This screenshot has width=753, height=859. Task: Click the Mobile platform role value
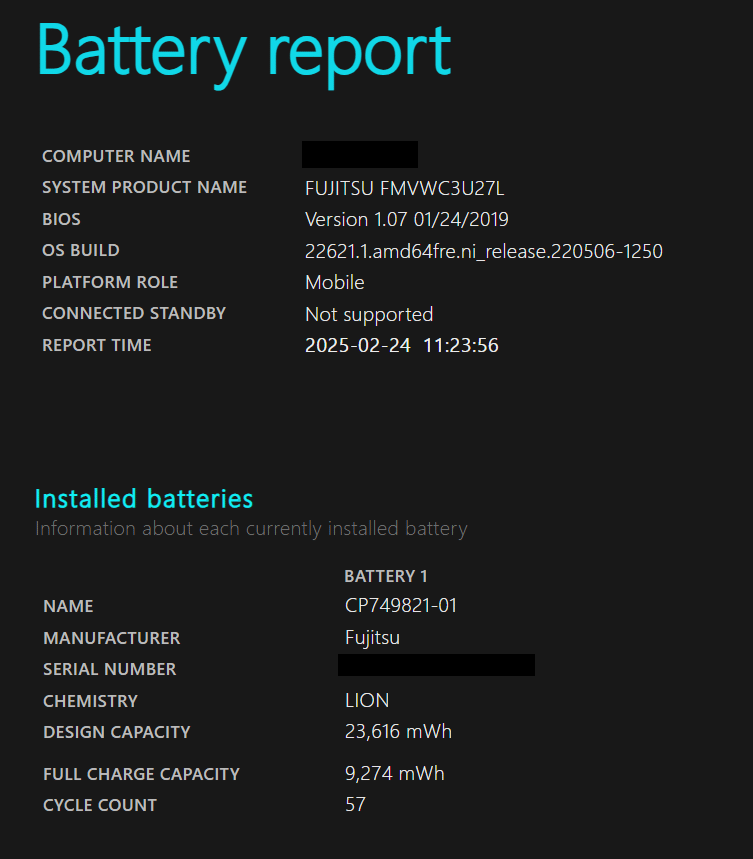[x=334, y=283]
